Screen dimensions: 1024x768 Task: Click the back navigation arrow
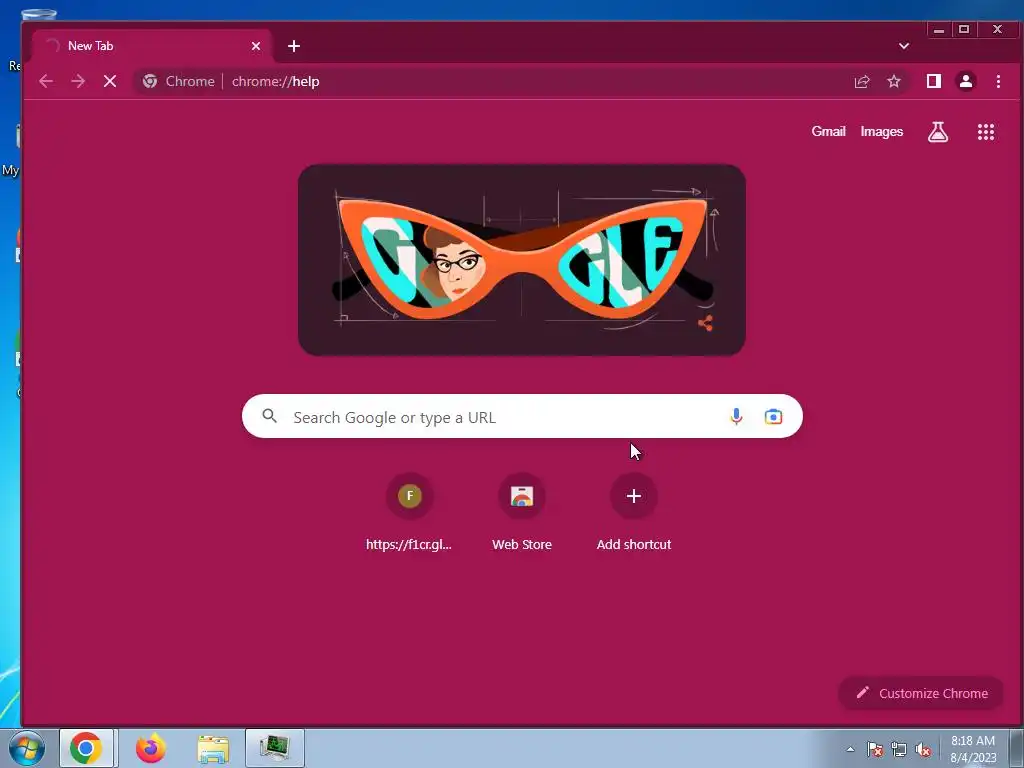46,81
